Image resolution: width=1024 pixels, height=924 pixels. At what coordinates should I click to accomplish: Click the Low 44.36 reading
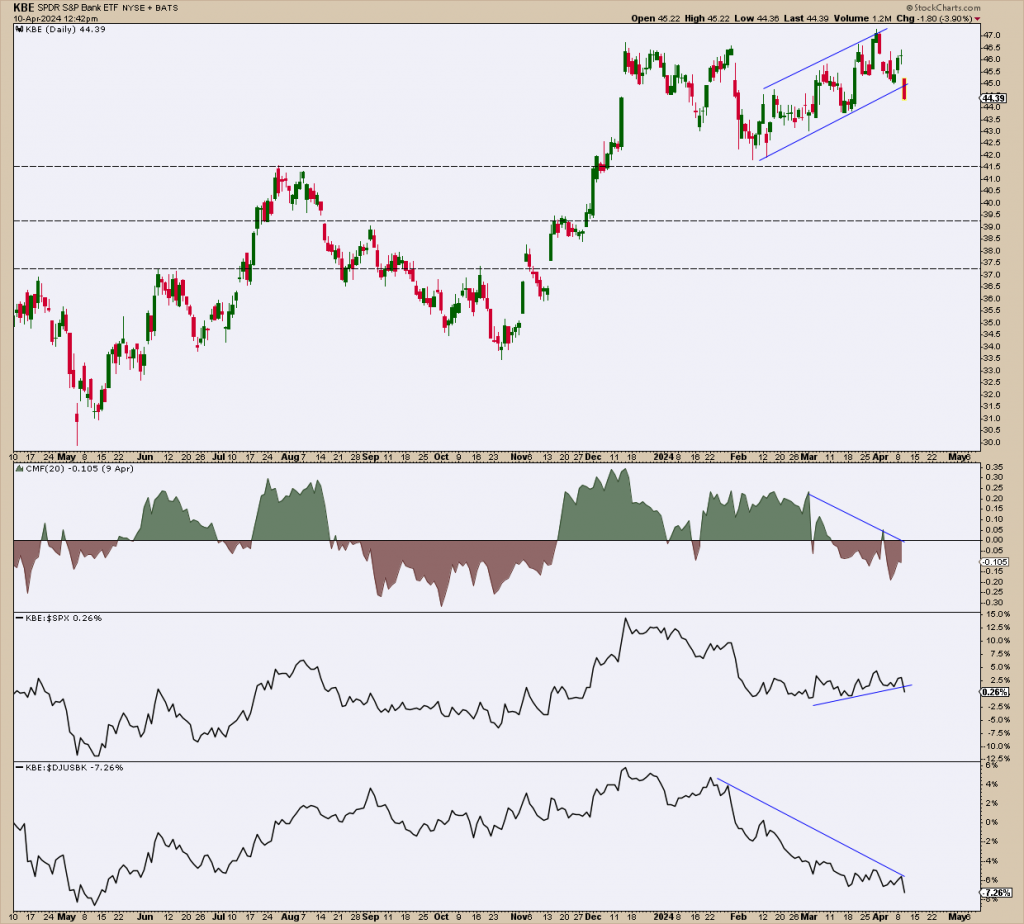click(x=757, y=18)
